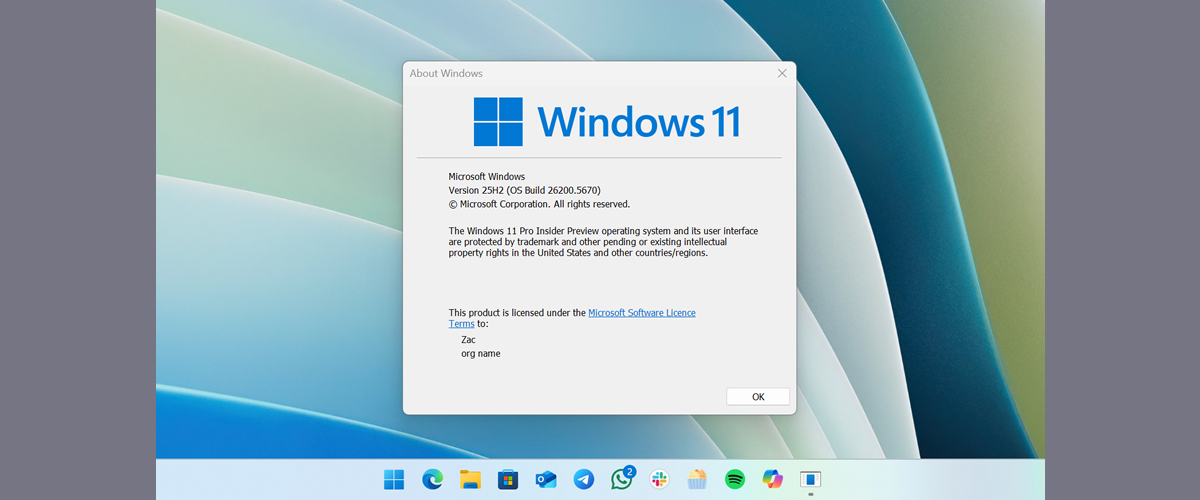Click the About Windows title text
Image resolution: width=1200 pixels, height=500 pixels.
446,73
